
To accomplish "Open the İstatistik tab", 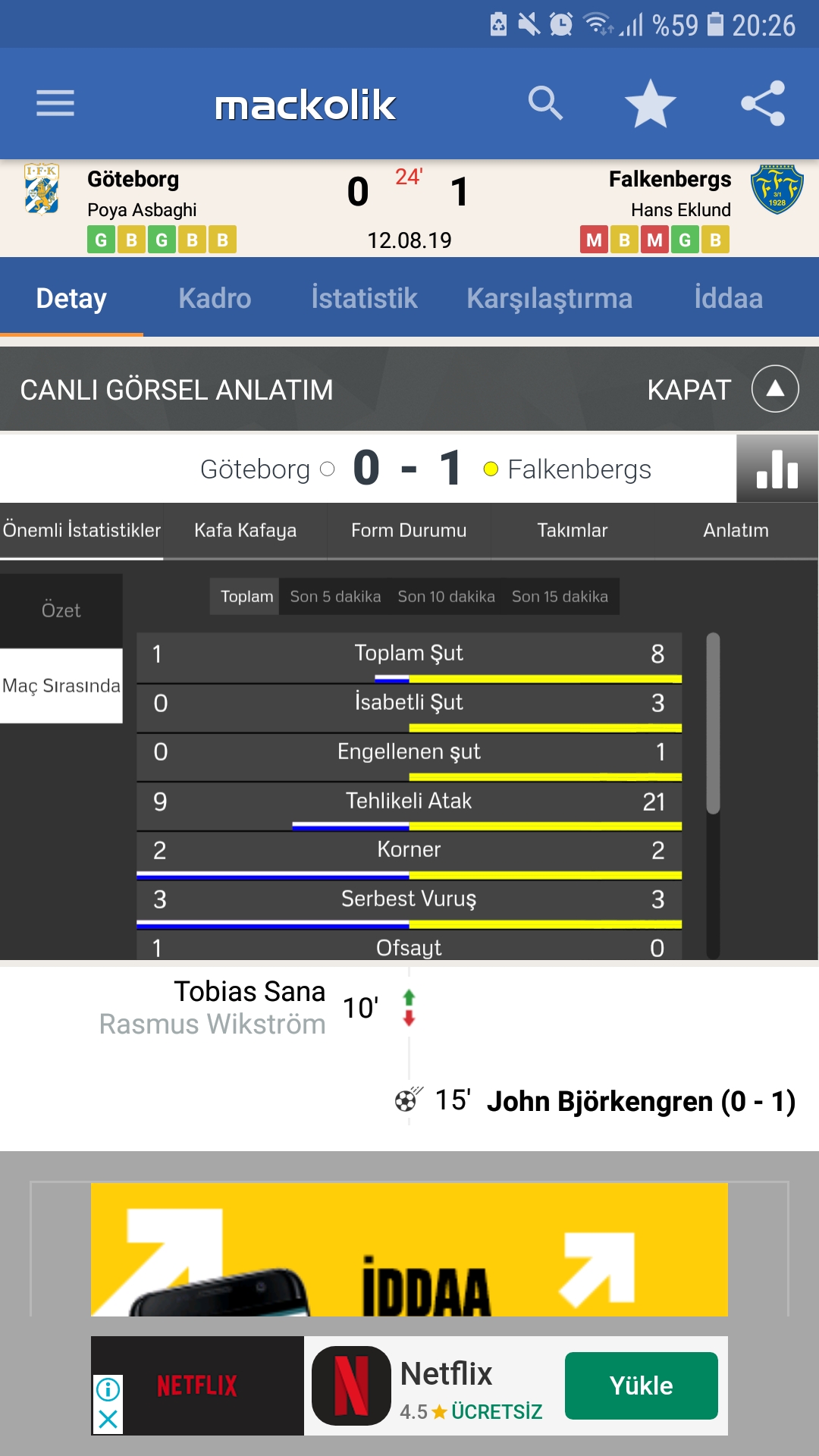I will pos(364,298).
